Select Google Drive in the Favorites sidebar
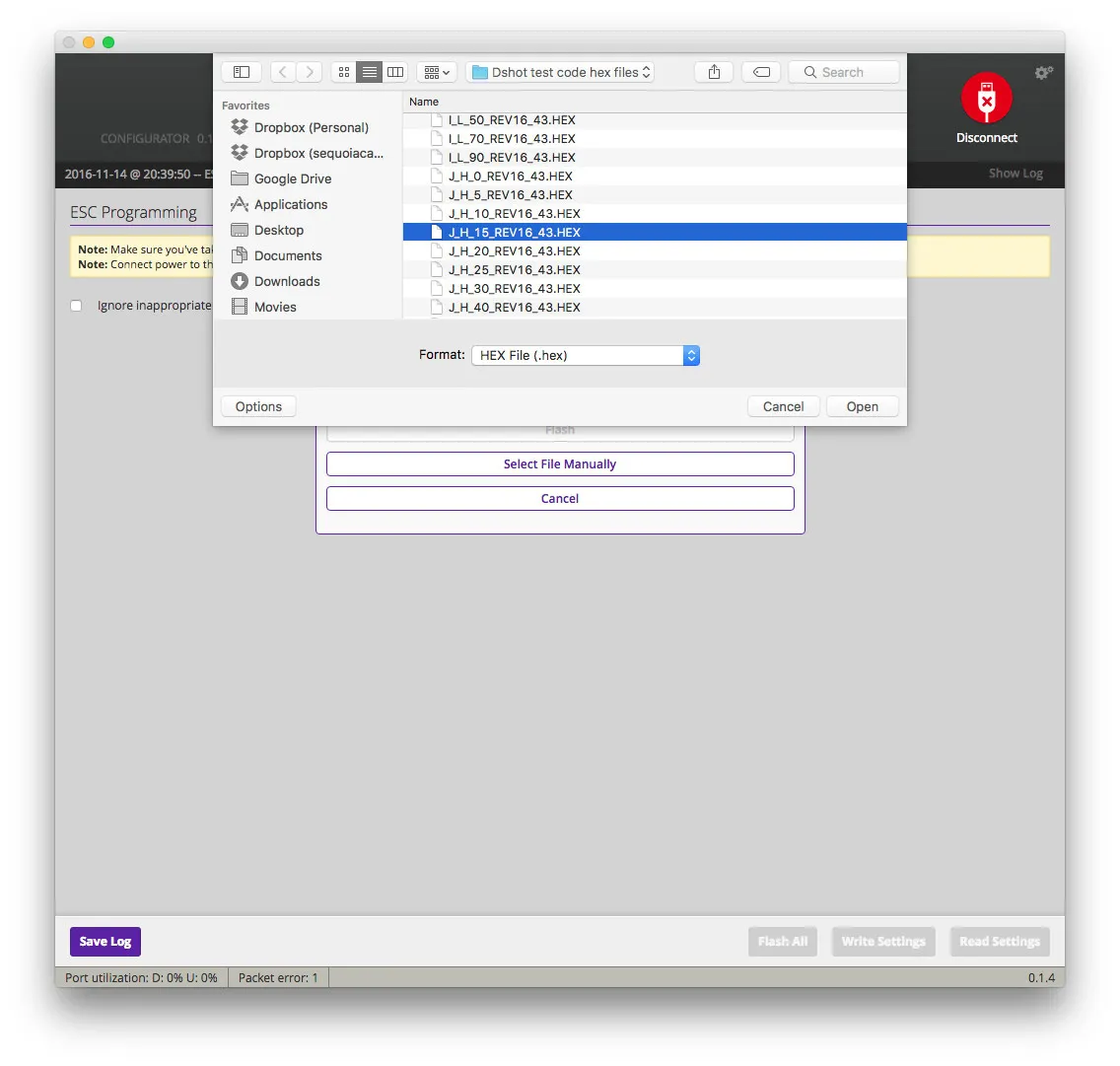 tap(292, 178)
